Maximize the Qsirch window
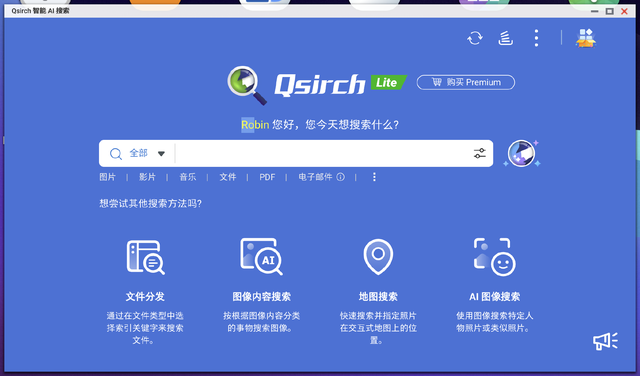640x376 pixels. [609, 11]
